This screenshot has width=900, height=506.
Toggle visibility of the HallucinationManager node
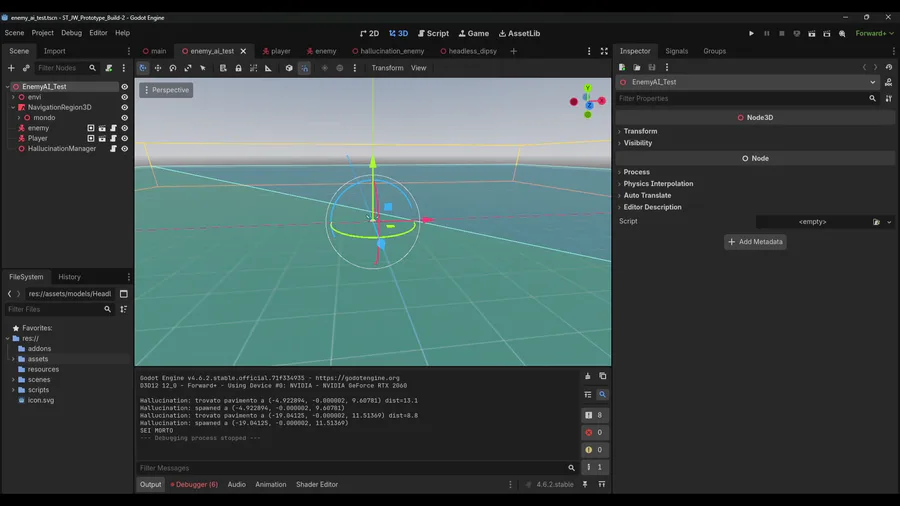tap(125, 149)
